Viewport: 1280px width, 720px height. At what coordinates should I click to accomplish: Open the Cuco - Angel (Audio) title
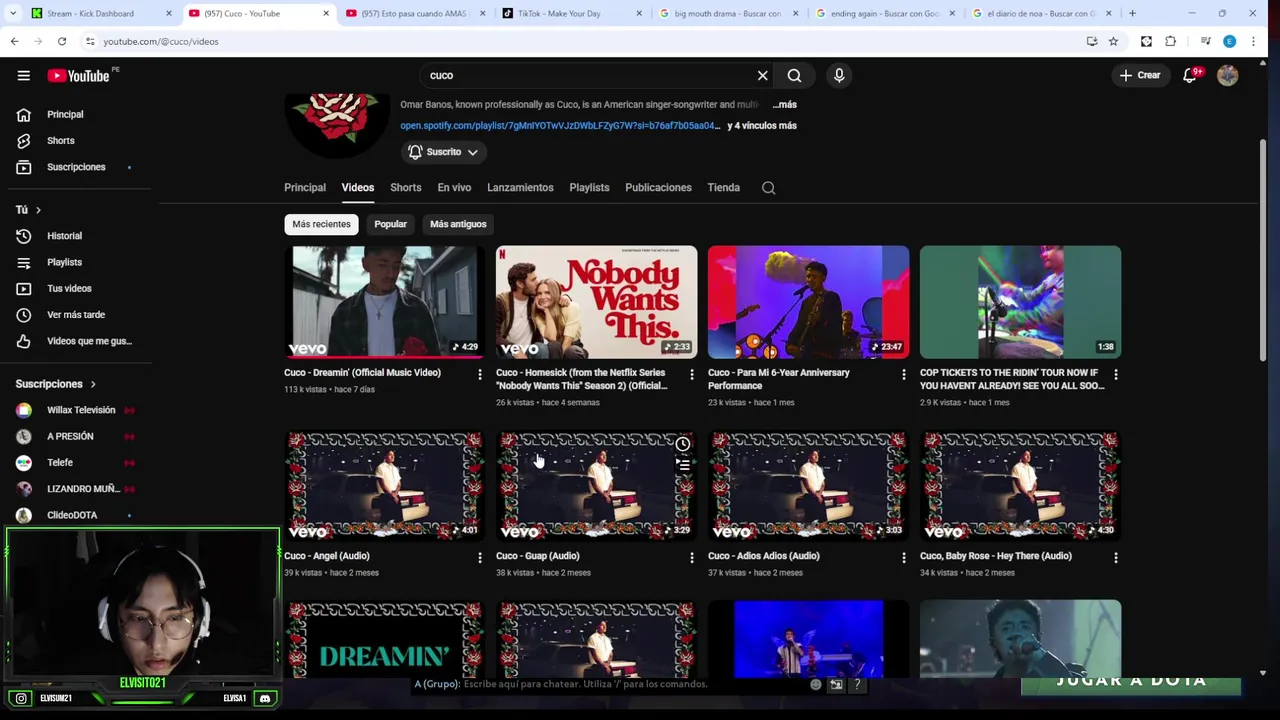pos(327,556)
